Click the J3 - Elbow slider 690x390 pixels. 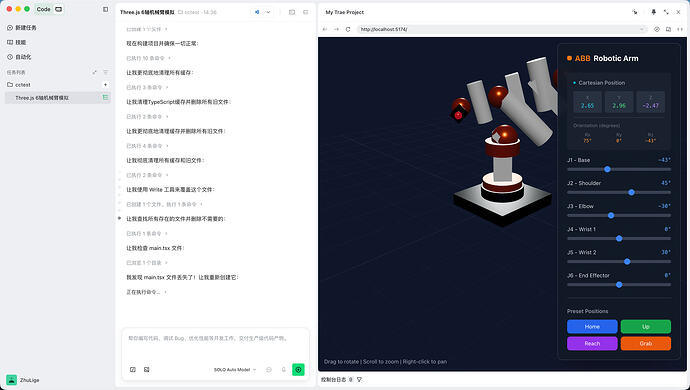[x=619, y=215]
